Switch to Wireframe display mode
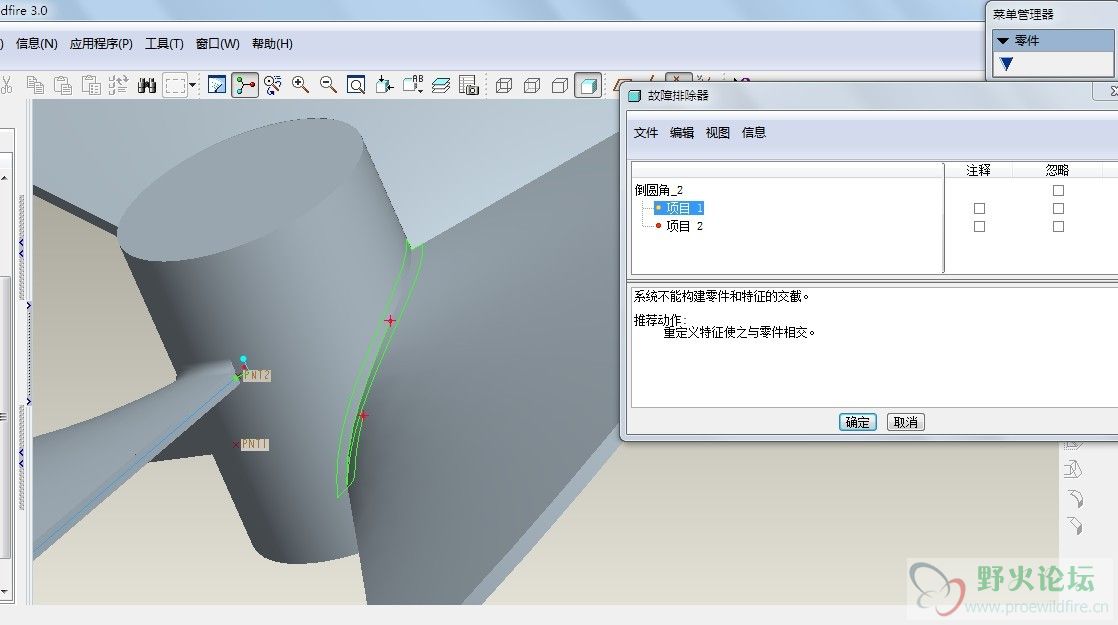 point(504,86)
